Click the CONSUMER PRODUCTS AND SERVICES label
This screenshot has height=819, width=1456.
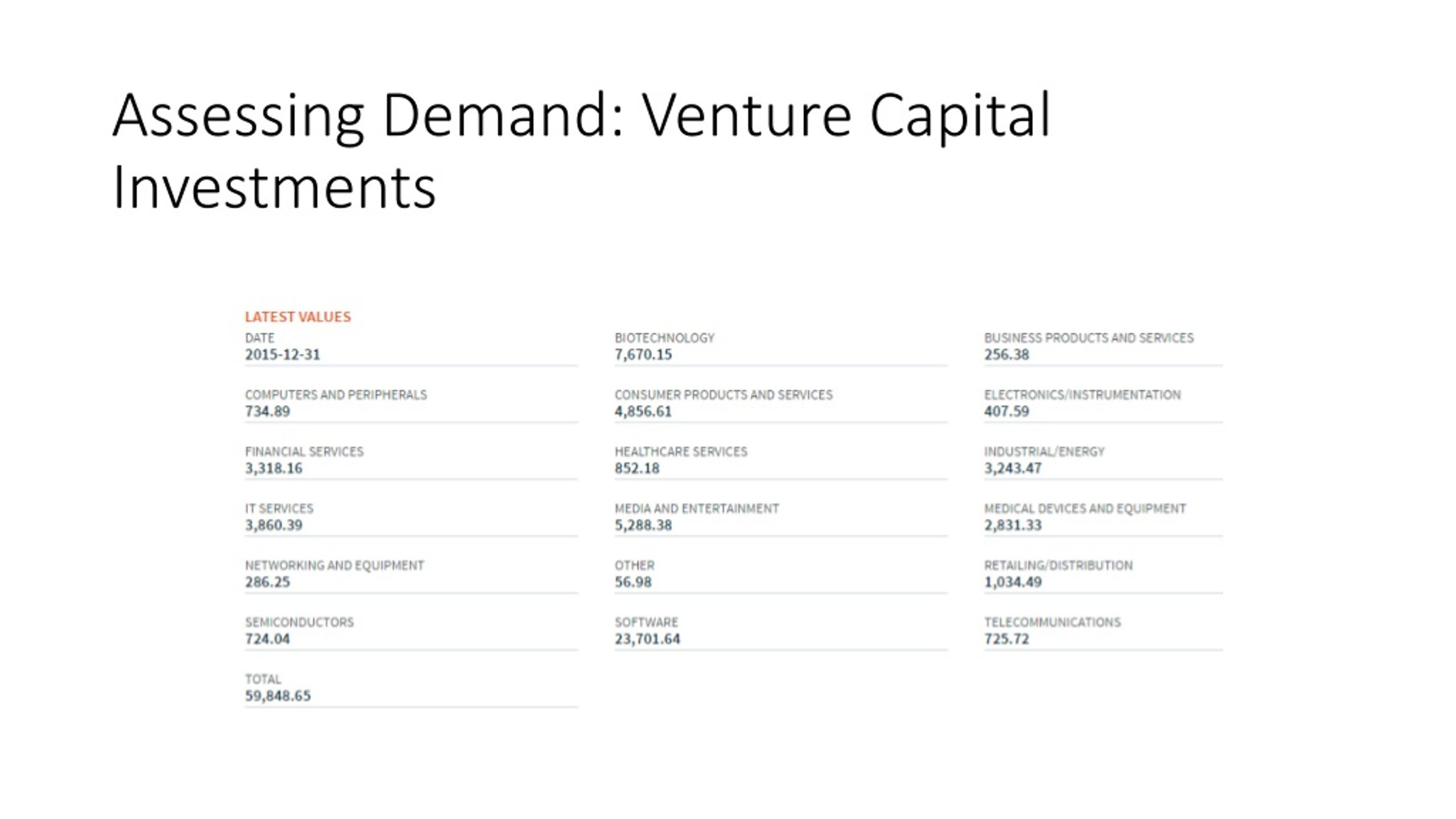[x=723, y=395]
